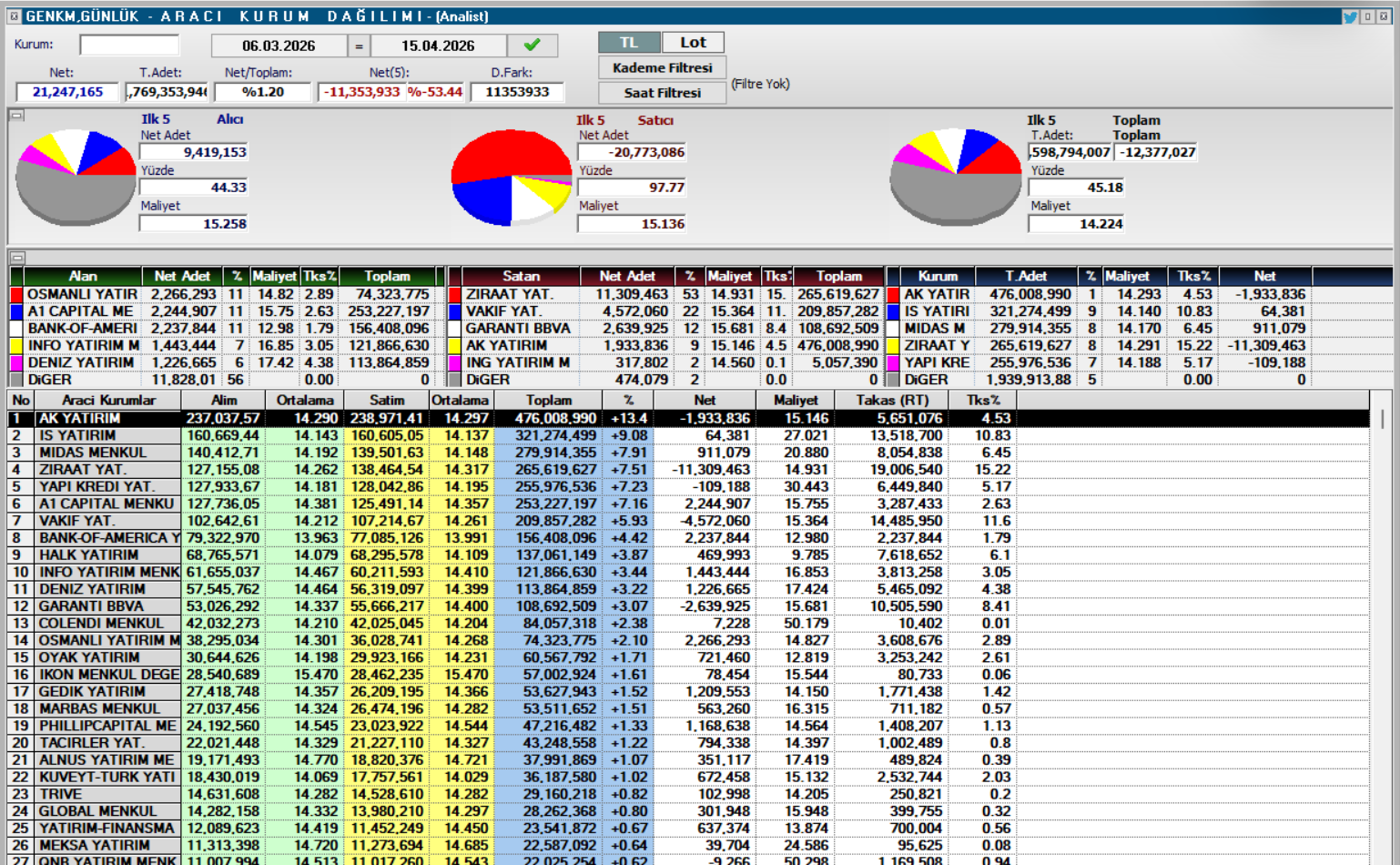Image resolution: width=1400 pixels, height=865 pixels.
Task: Click the Alıcı buyers pie chart
Action: pos(76,176)
